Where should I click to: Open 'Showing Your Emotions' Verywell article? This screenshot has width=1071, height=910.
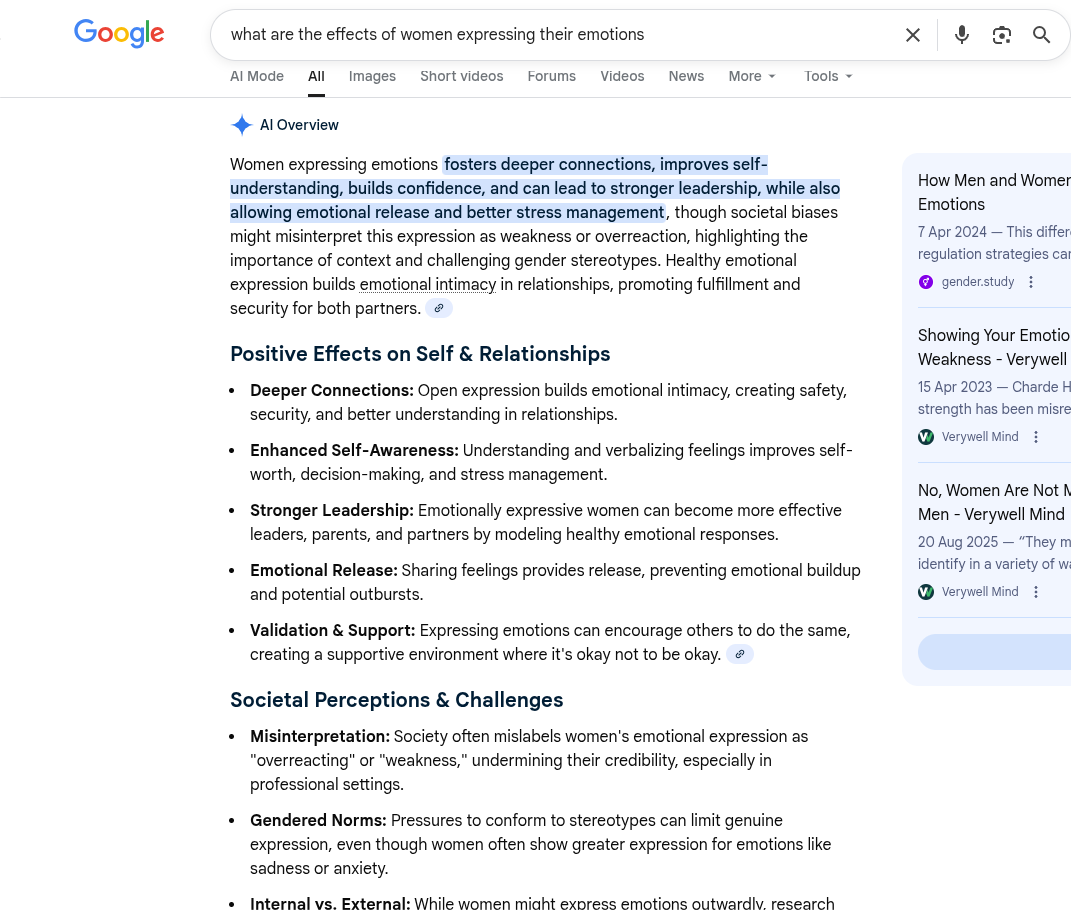(994, 348)
